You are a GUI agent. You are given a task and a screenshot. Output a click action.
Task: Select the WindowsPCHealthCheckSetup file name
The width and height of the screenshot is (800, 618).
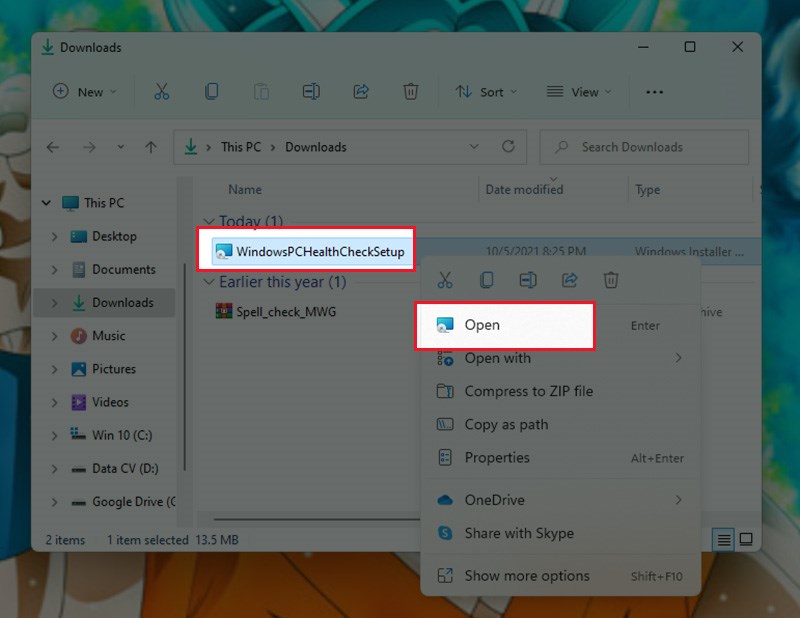pyautogui.click(x=320, y=252)
